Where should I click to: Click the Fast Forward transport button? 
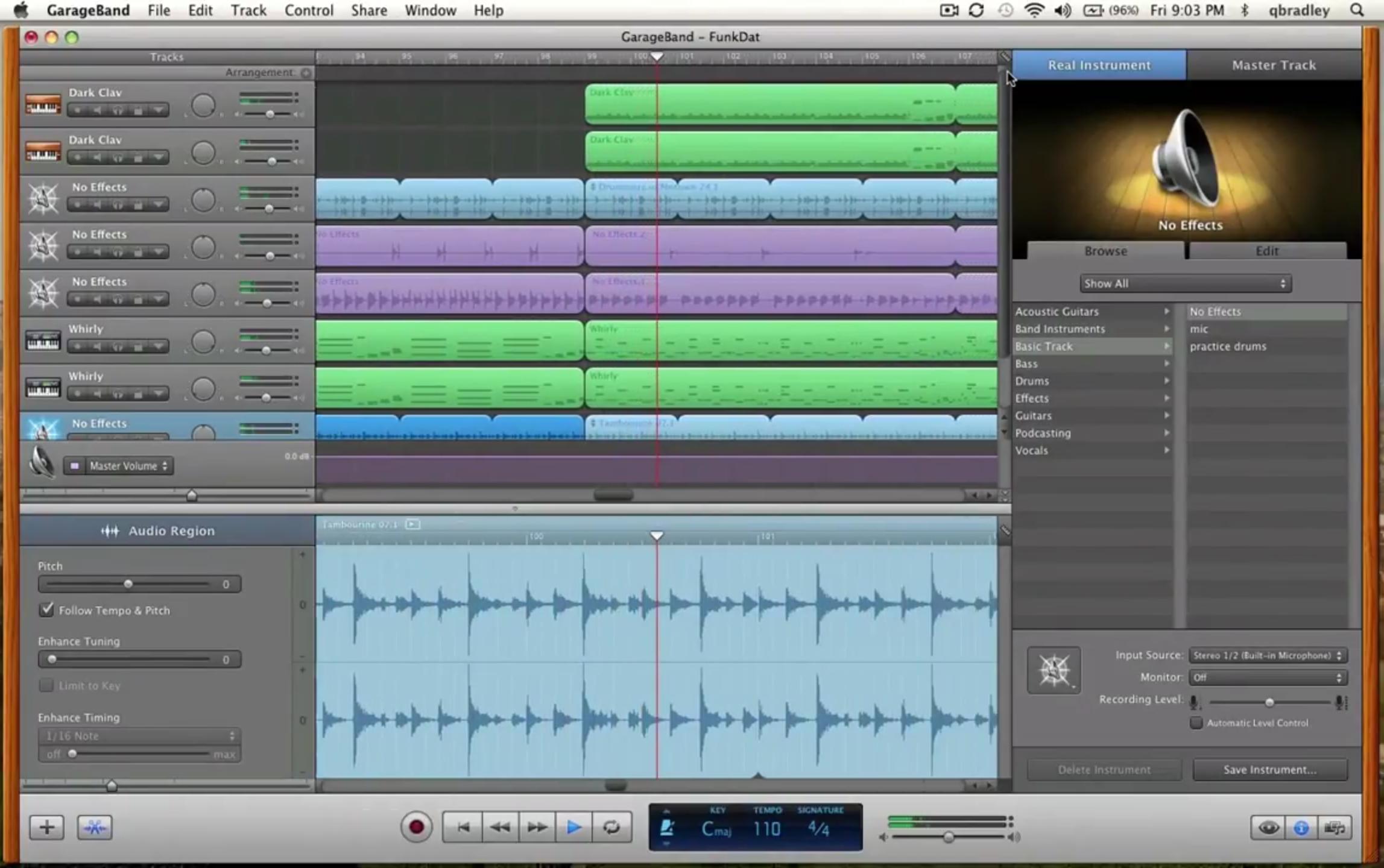pyautogui.click(x=537, y=827)
